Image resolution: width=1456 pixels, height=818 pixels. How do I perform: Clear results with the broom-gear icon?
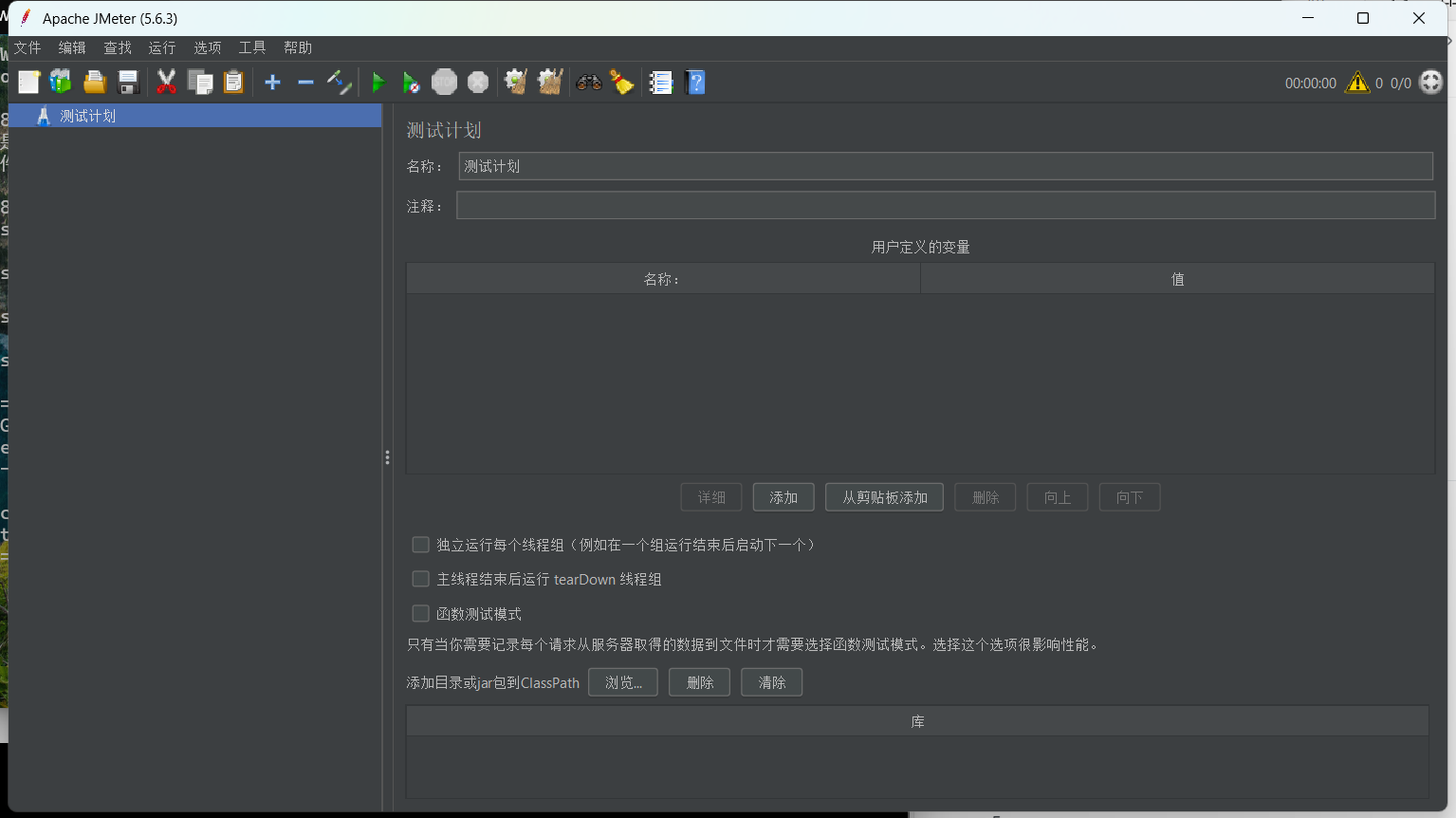click(x=516, y=83)
